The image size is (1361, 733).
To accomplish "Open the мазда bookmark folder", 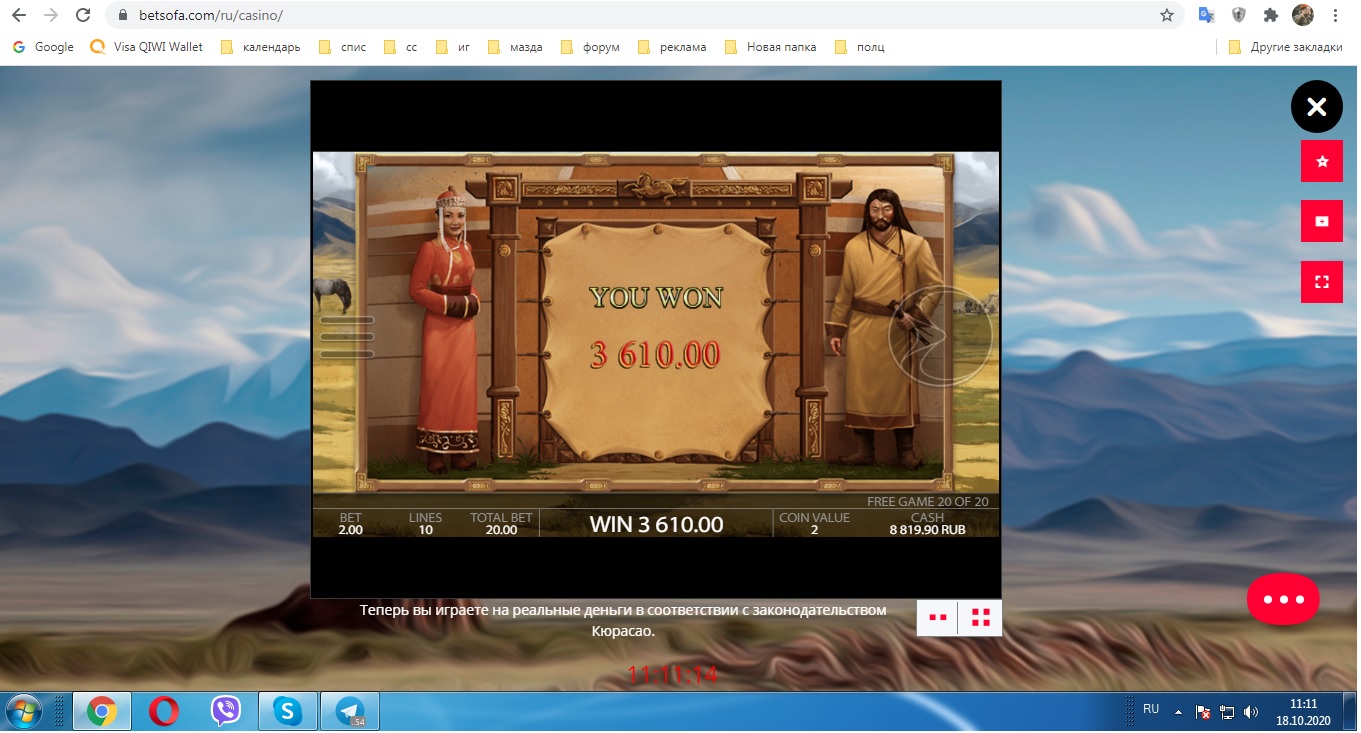I will pos(515,47).
